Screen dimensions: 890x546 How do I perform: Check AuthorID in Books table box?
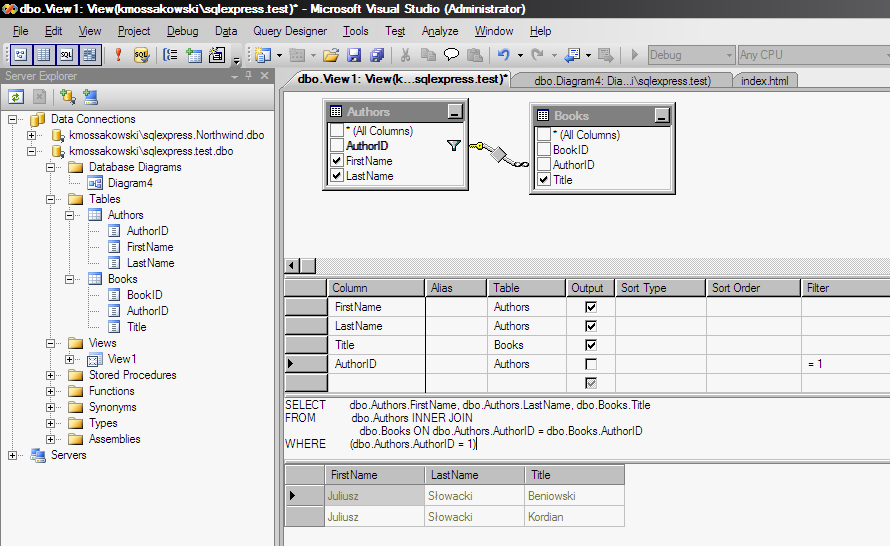(544, 165)
